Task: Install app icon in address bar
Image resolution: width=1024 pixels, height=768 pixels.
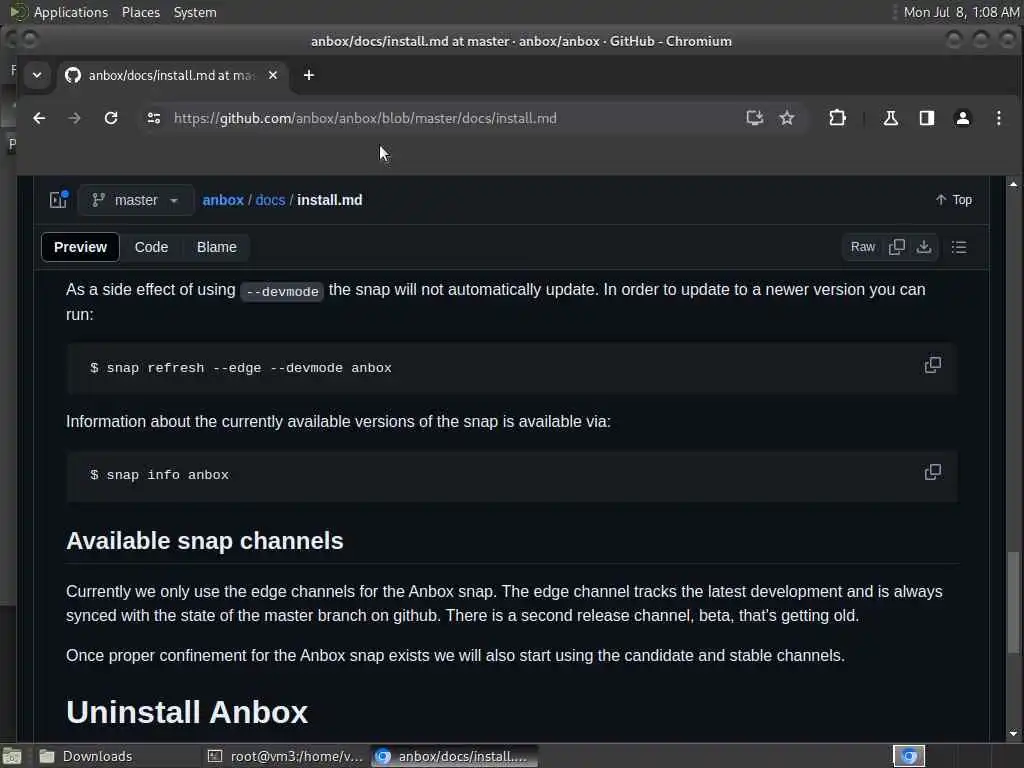Action: 754,118
